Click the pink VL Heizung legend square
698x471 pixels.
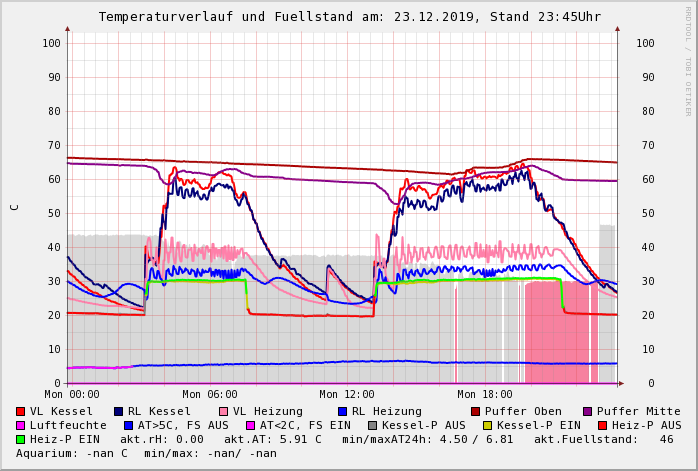coord(223,411)
